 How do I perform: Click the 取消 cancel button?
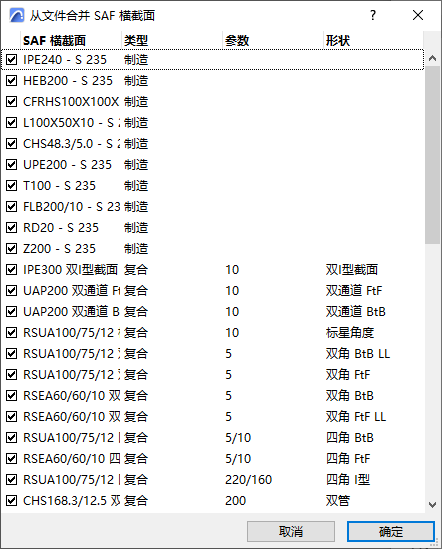291,531
